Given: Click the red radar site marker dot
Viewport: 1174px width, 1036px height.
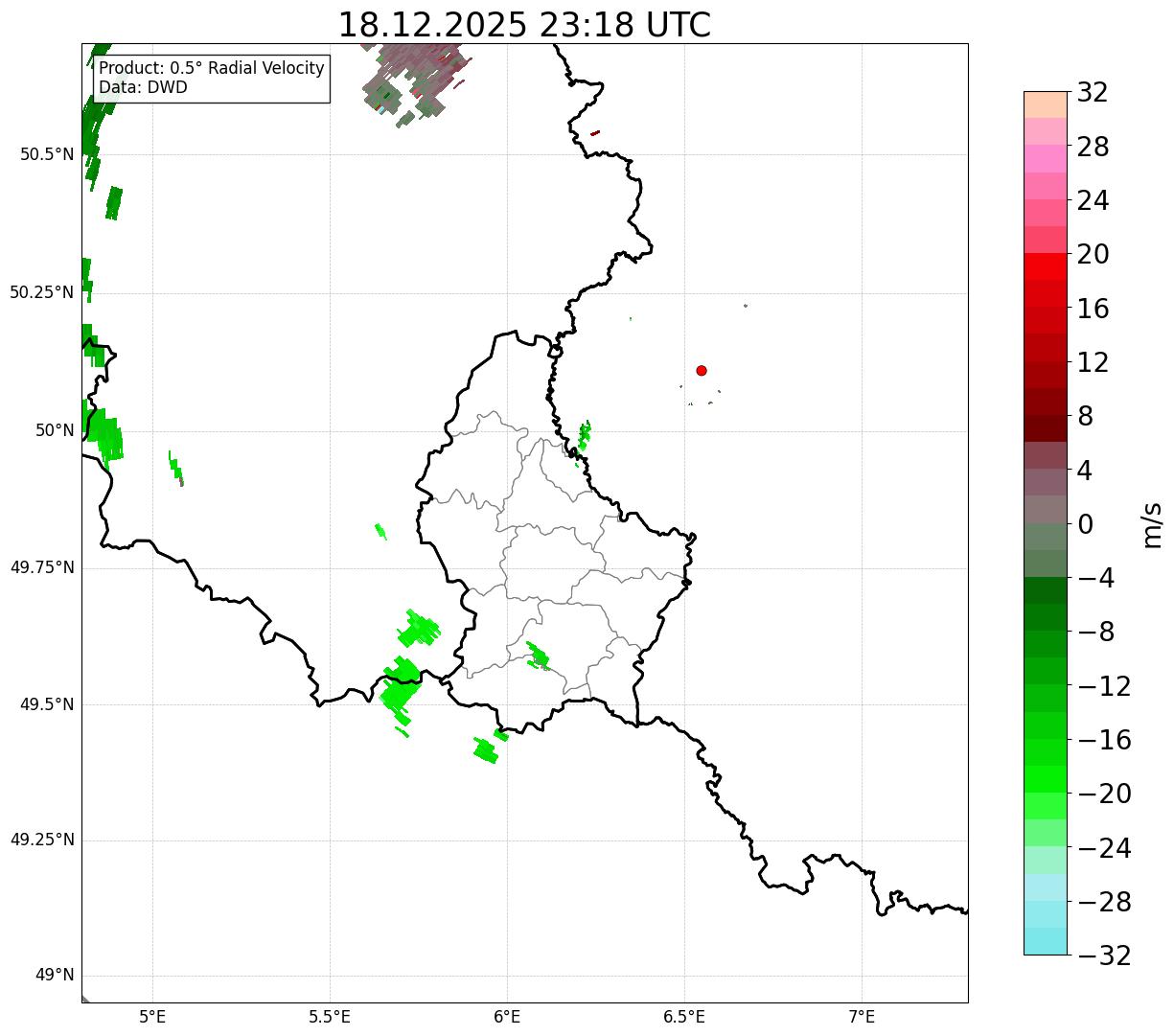Looking at the screenshot, I should tap(702, 370).
